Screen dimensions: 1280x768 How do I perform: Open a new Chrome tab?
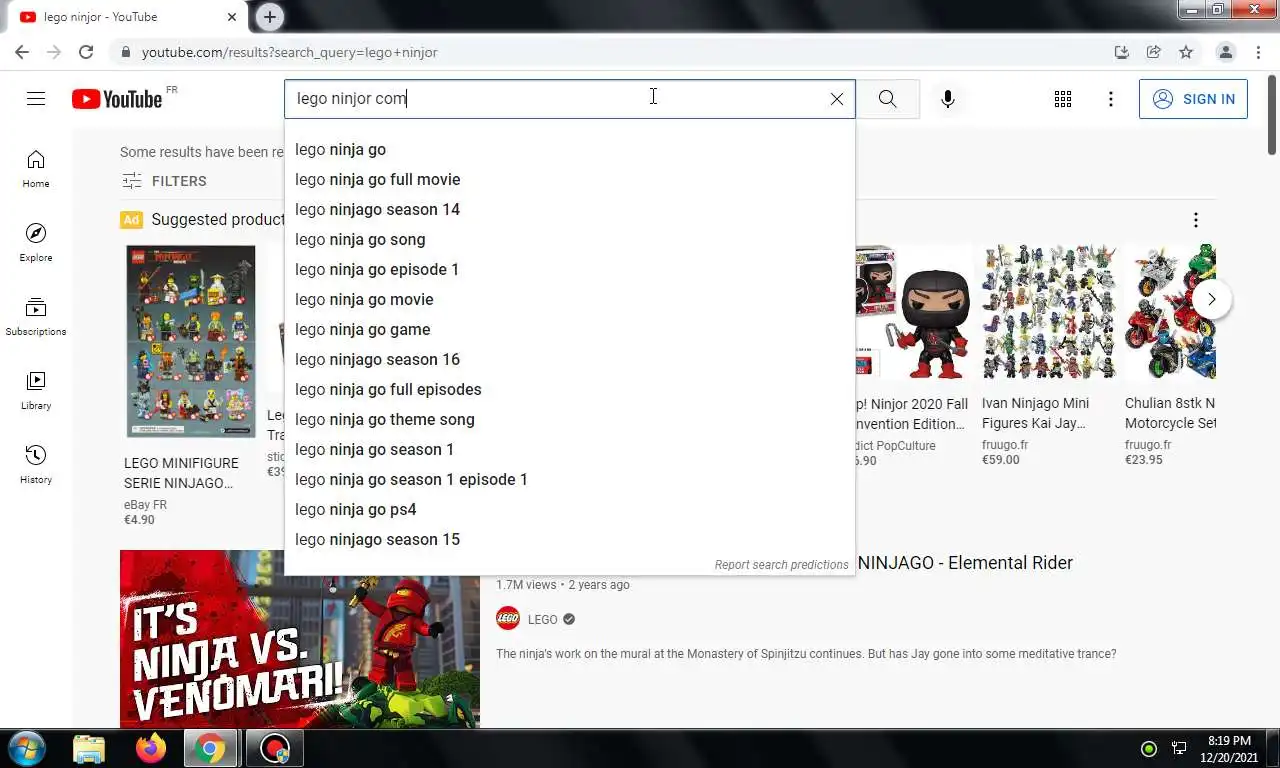pyautogui.click(x=270, y=17)
